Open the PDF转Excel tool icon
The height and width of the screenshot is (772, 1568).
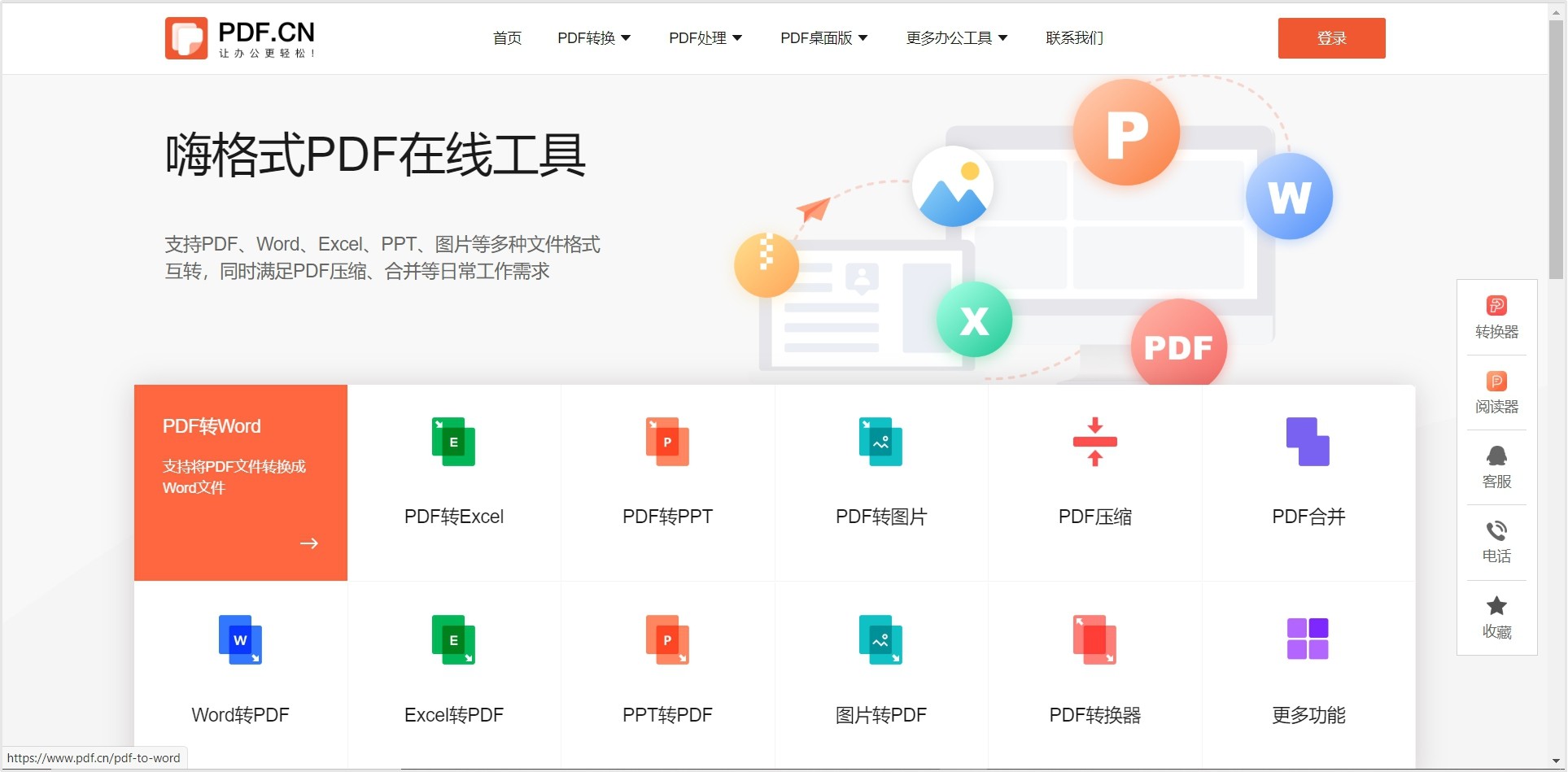pos(453,442)
